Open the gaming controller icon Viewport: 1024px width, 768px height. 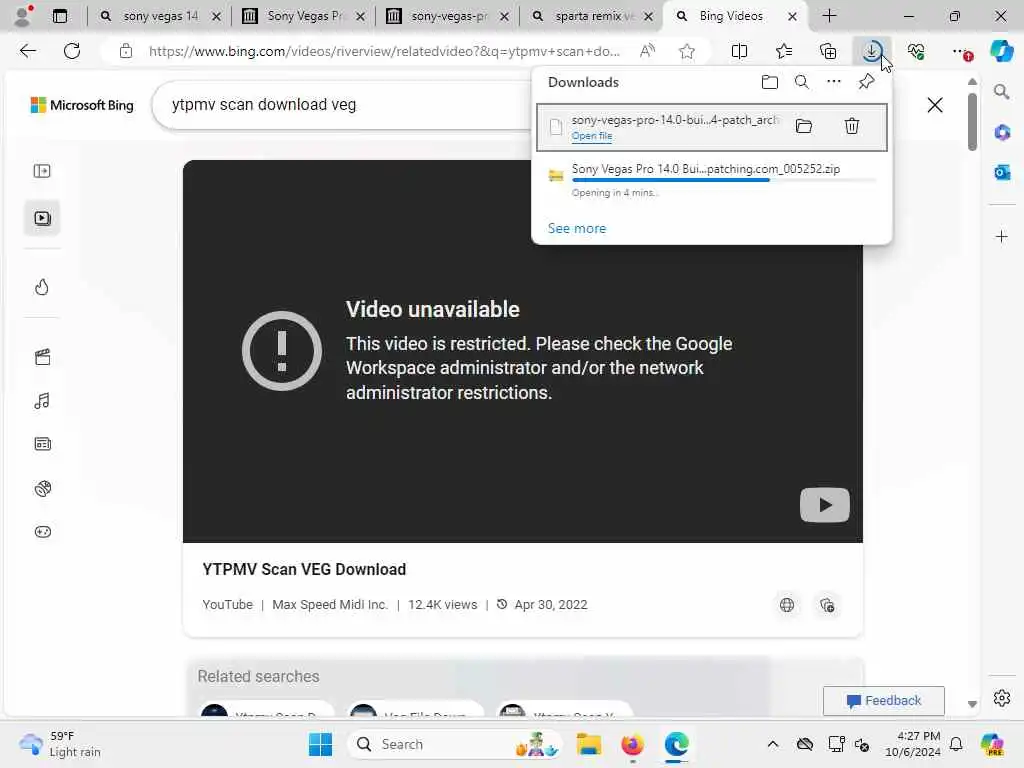(x=42, y=532)
